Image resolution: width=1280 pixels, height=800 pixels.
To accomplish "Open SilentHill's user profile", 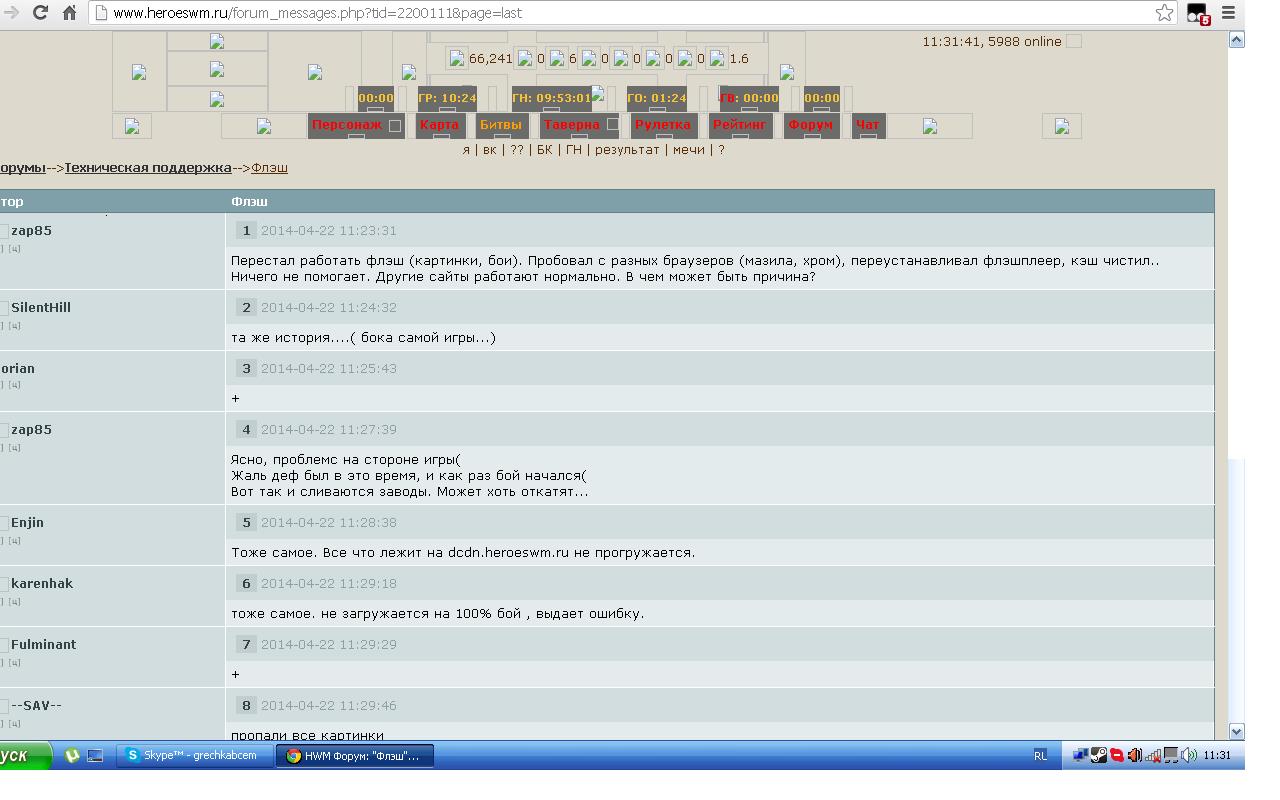I will (x=41, y=308).
